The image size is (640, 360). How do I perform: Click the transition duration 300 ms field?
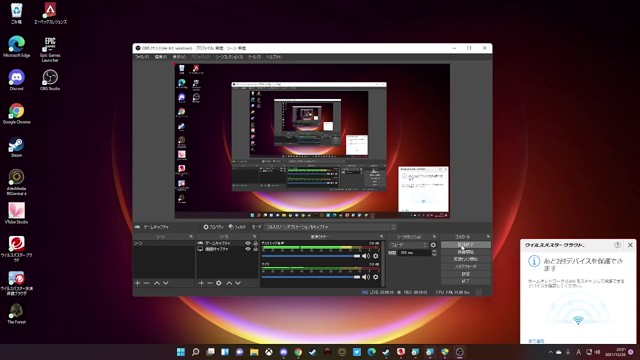click(414, 253)
